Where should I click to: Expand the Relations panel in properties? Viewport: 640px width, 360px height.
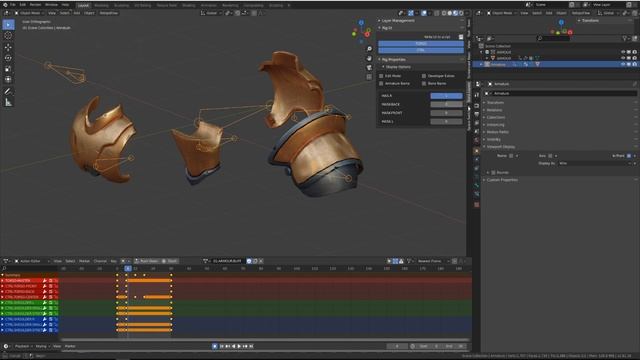(x=494, y=110)
